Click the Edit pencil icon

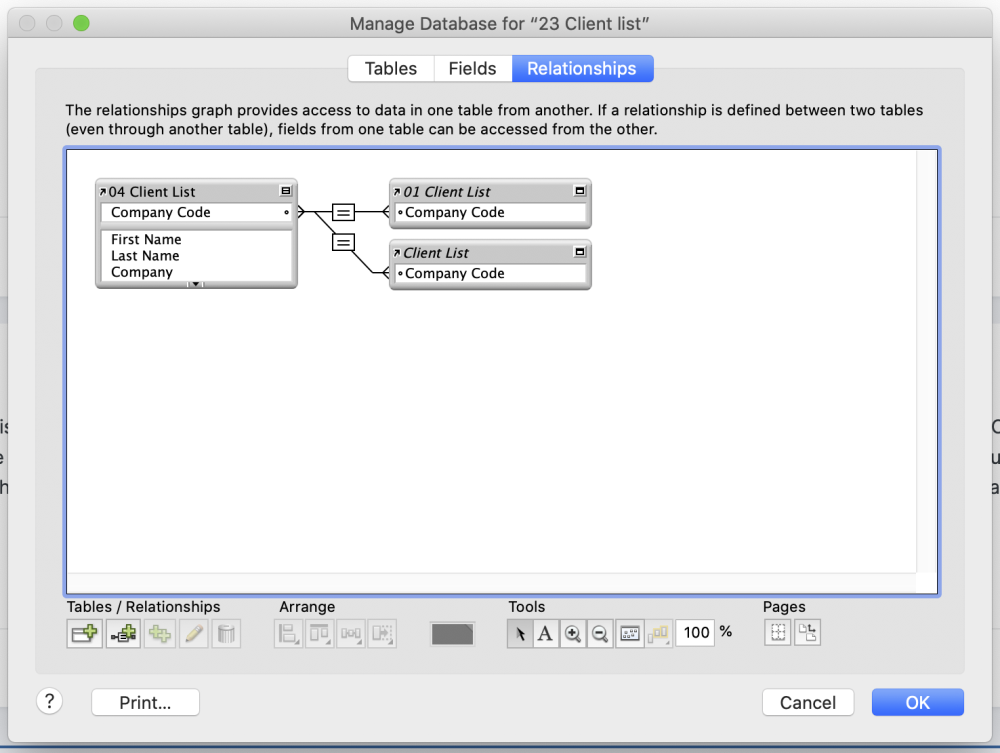(193, 632)
